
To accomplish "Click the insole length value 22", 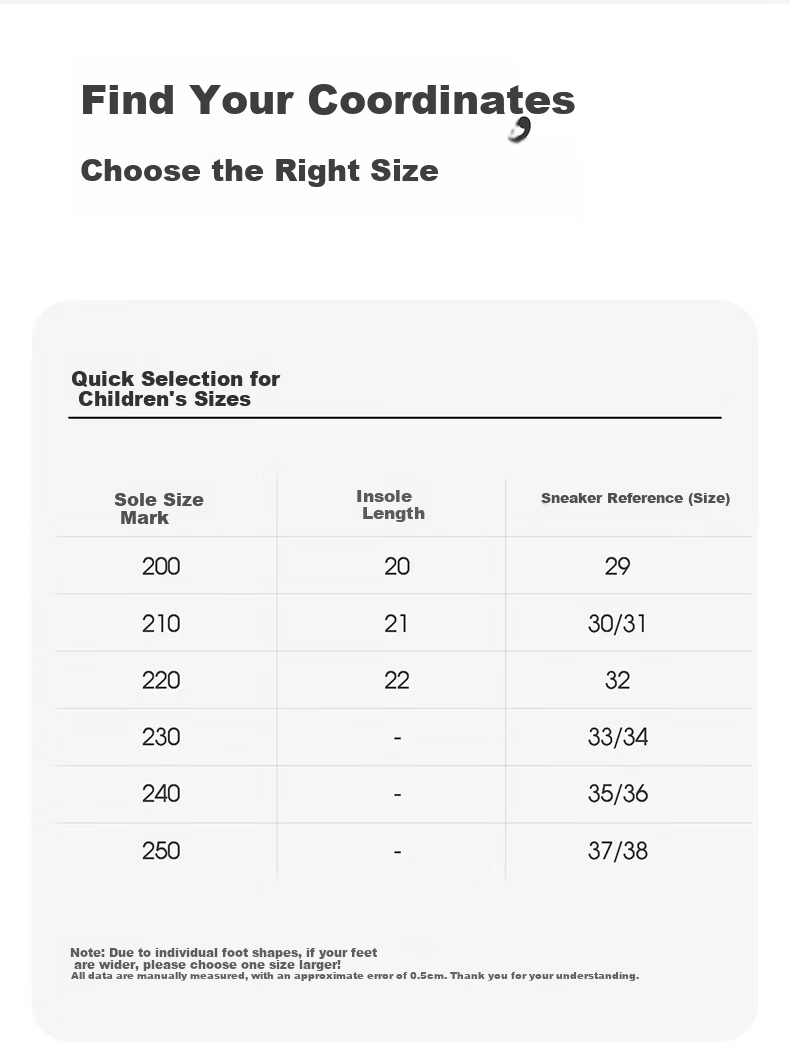I will point(397,680).
